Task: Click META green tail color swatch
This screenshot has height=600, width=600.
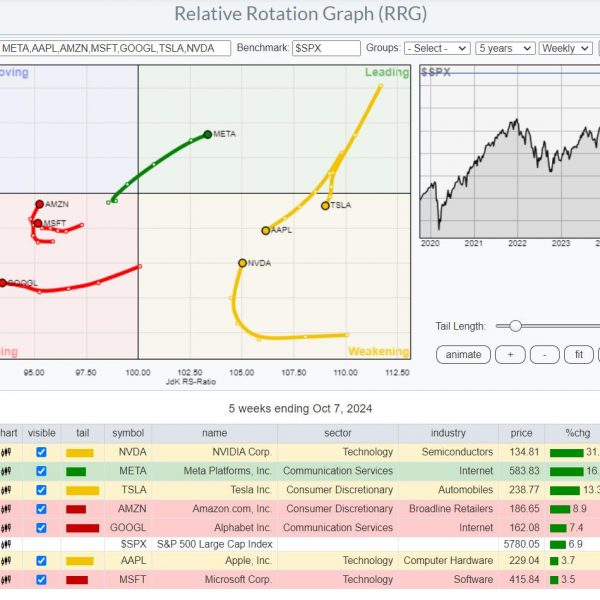Action: tap(76, 472)
